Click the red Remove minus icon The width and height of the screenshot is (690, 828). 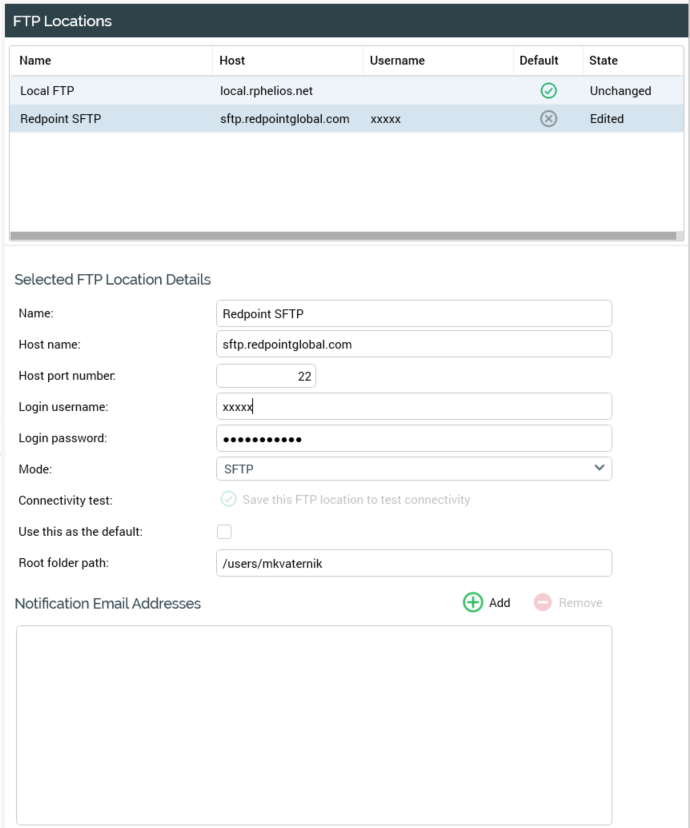click(x=543, y=603)
